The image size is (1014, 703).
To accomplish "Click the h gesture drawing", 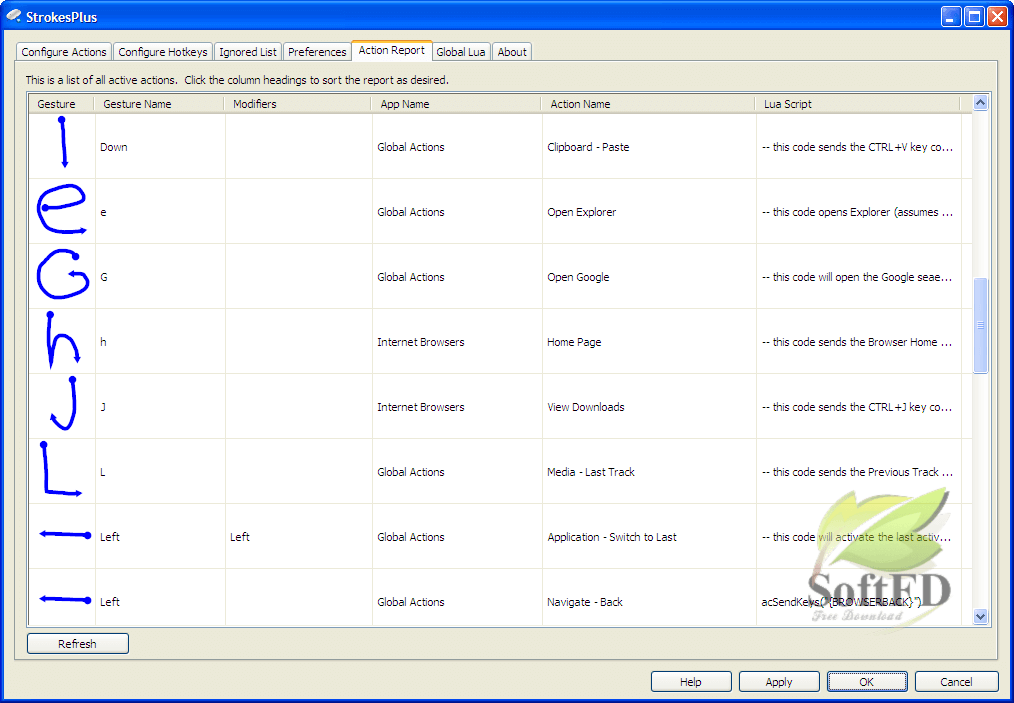I will (63, 339).
